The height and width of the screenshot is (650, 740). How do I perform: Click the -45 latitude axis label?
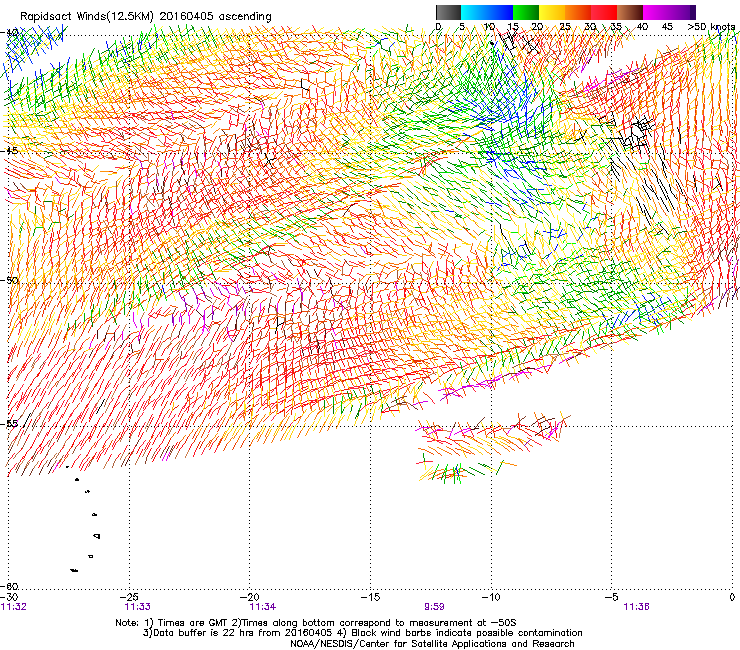pyautogui.click(x=9, y=151)
